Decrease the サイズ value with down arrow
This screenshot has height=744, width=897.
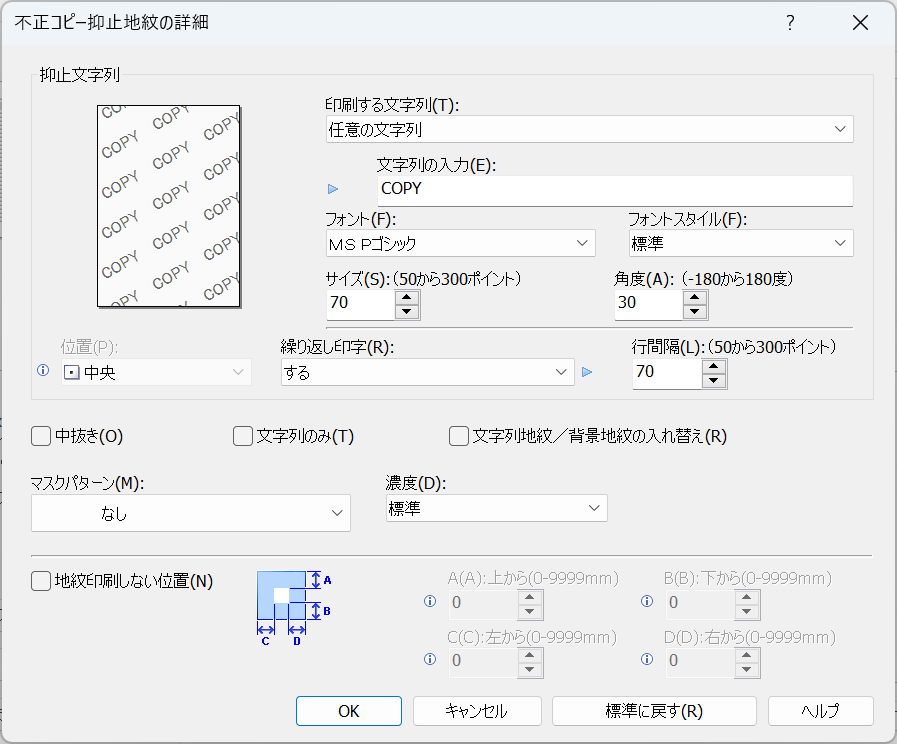click(406, 311)
